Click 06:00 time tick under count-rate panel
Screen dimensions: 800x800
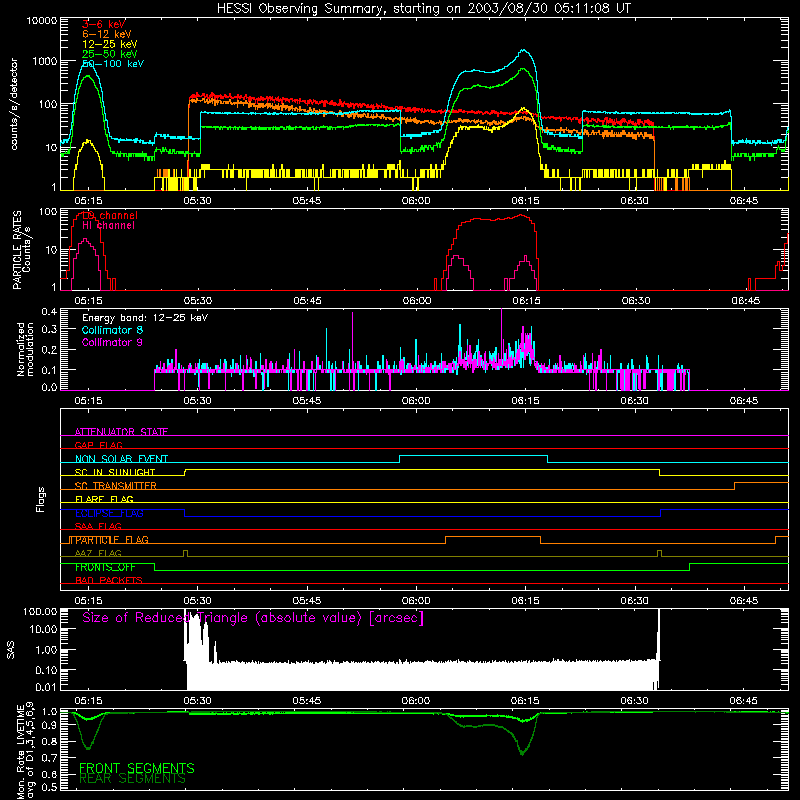(x=416, y=201)
